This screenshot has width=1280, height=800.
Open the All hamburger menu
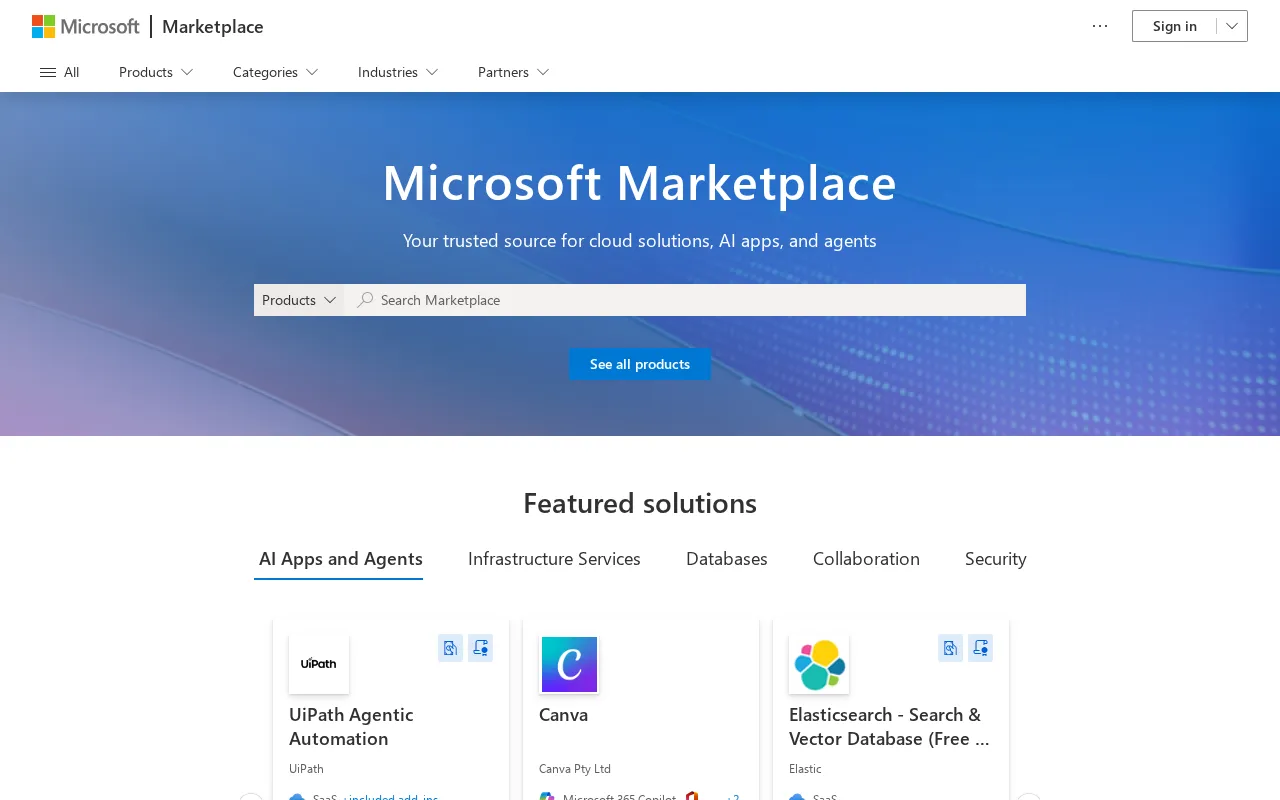[59, 72]
